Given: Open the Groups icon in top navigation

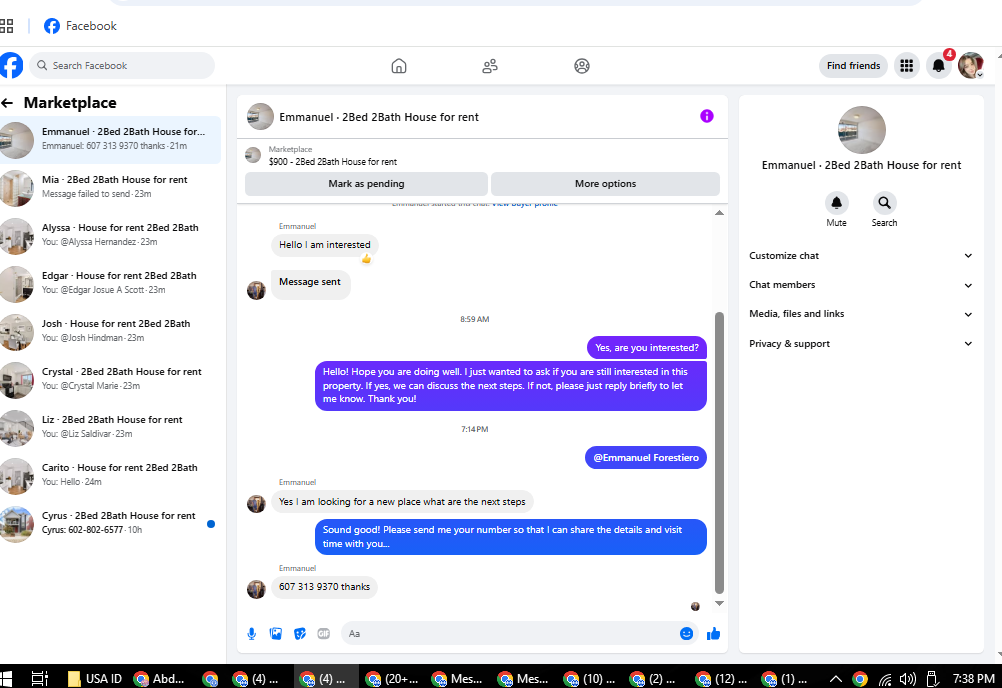Looking at the screenshot, I should click(582, 66).
